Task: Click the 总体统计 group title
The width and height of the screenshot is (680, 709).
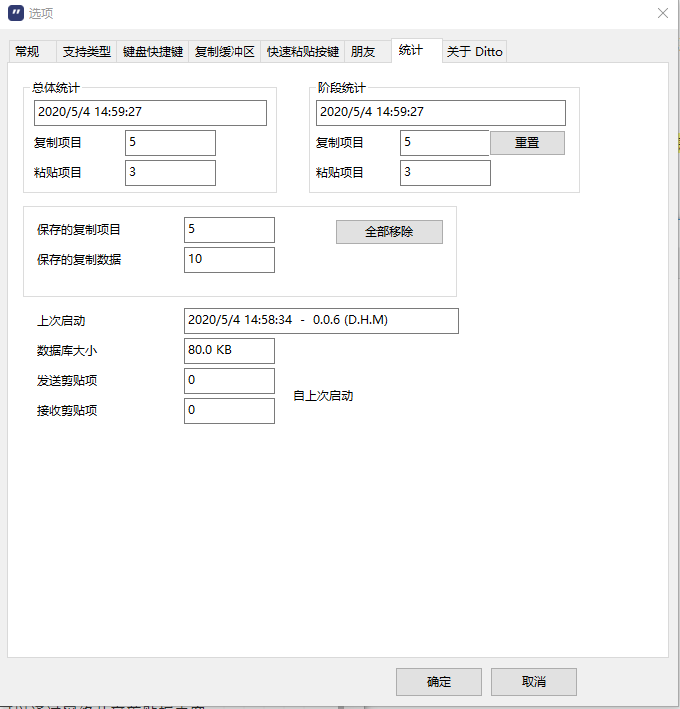Action: pyautogui.click(x=56, y=88)
